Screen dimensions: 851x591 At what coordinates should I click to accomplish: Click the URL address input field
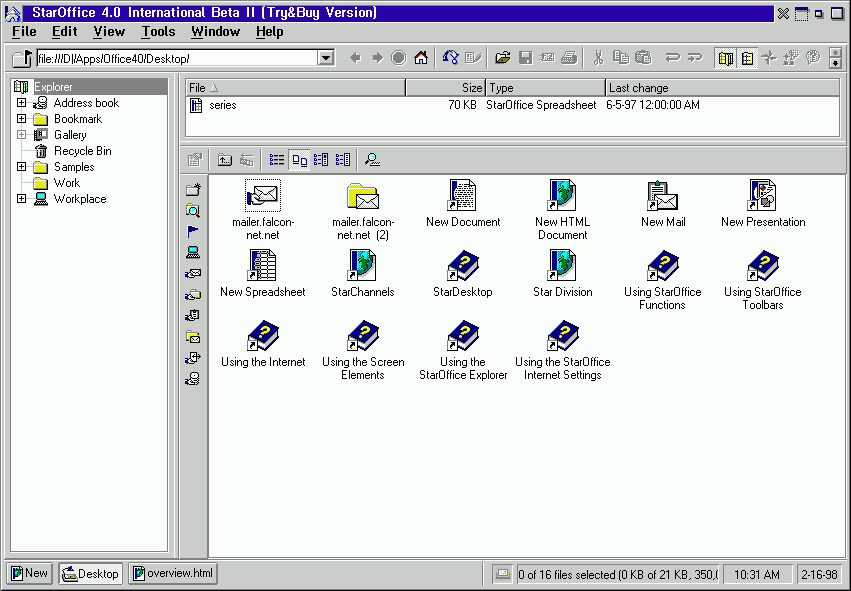[177, 58]
